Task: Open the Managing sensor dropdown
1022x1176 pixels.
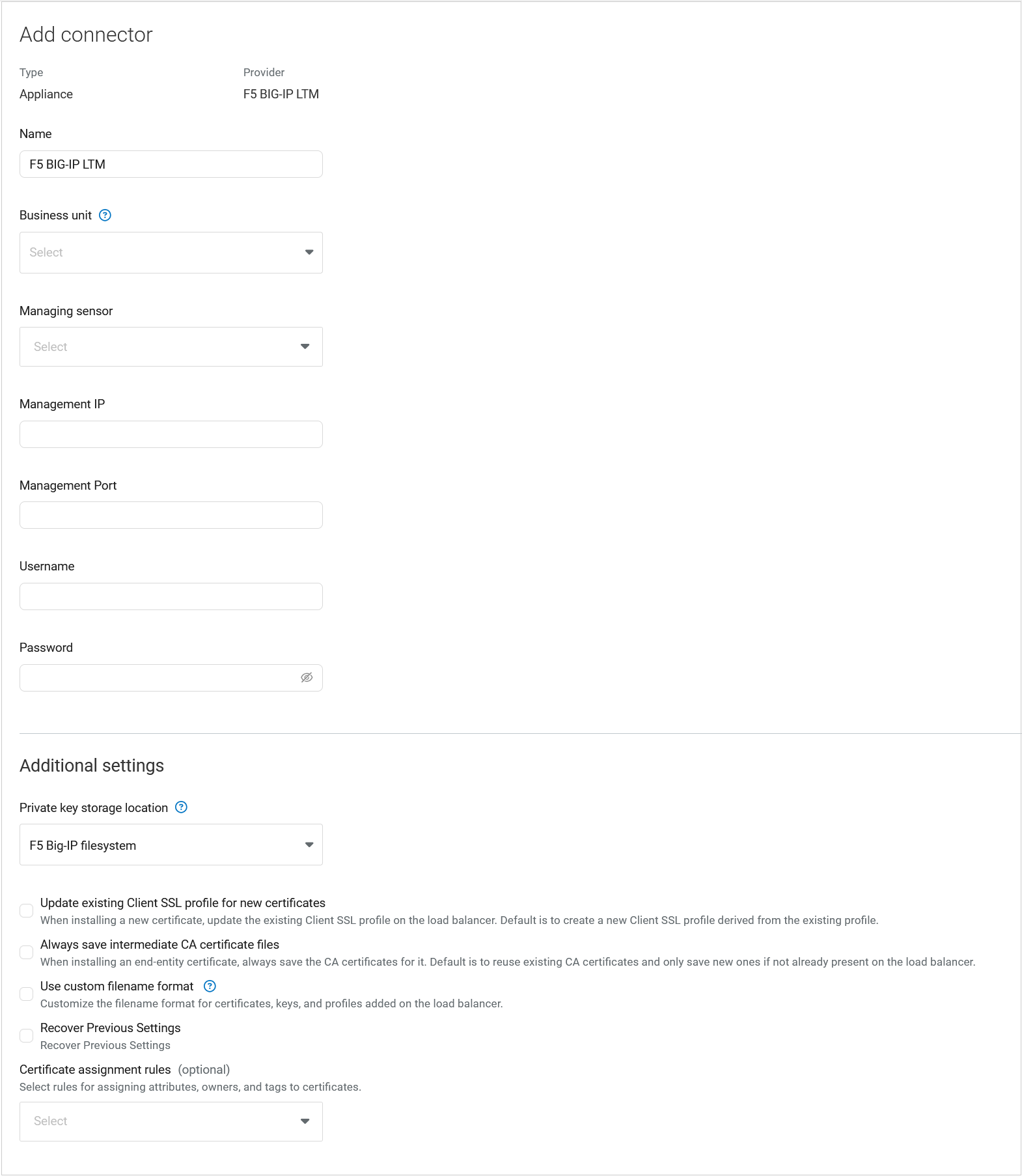Action: 171,346
